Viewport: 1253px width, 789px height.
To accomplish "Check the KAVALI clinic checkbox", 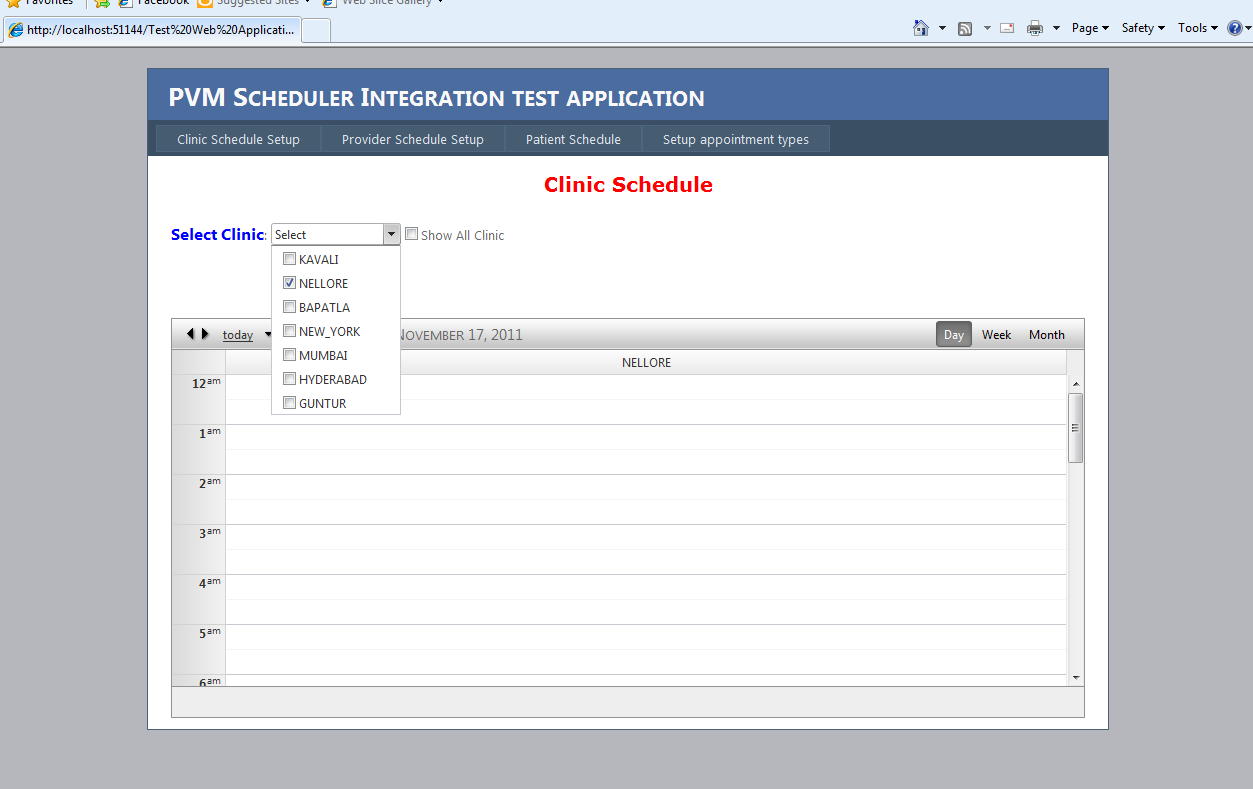I will coord(290,259).
